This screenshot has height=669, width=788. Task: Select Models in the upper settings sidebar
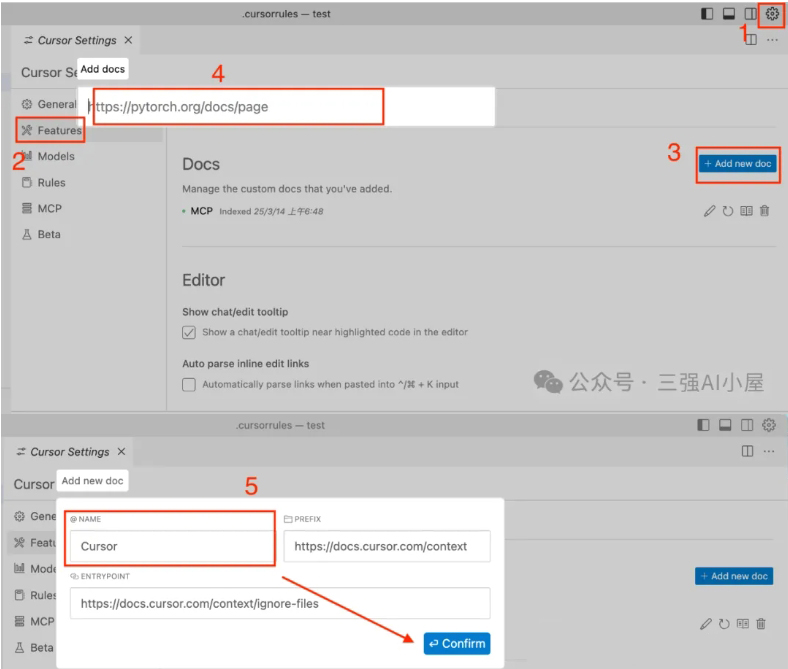[55, 156]
